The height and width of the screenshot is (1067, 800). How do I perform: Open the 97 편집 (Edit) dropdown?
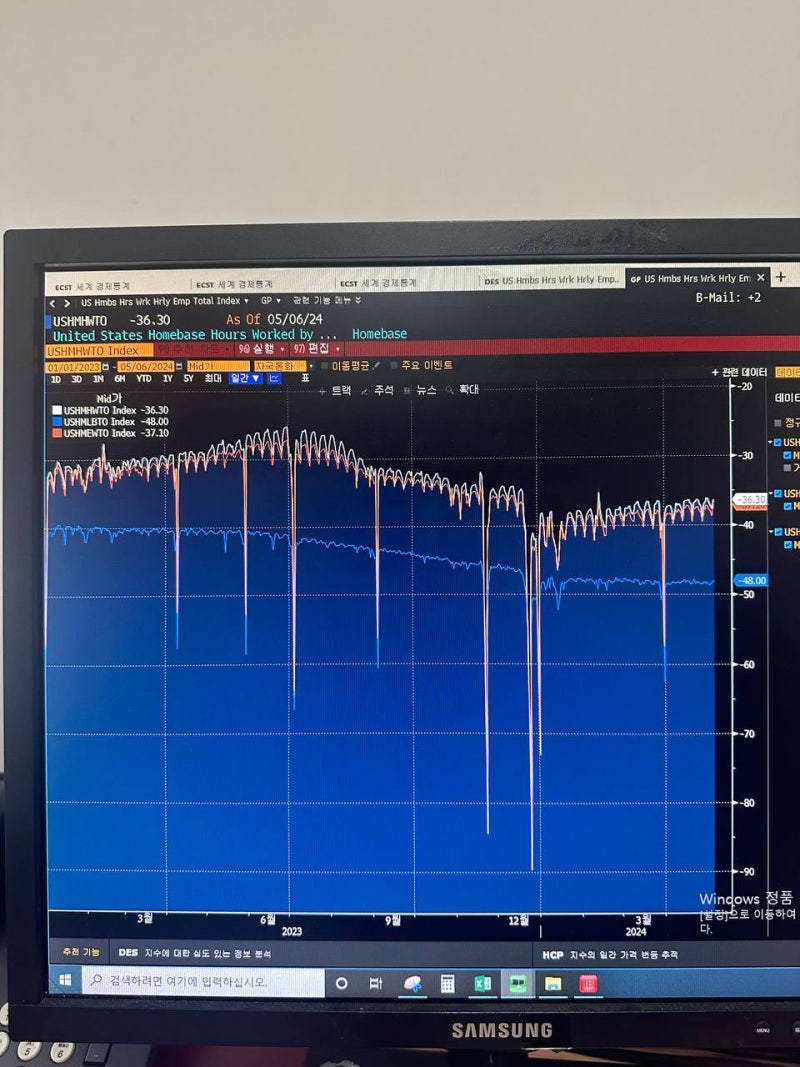click(316, 348)
